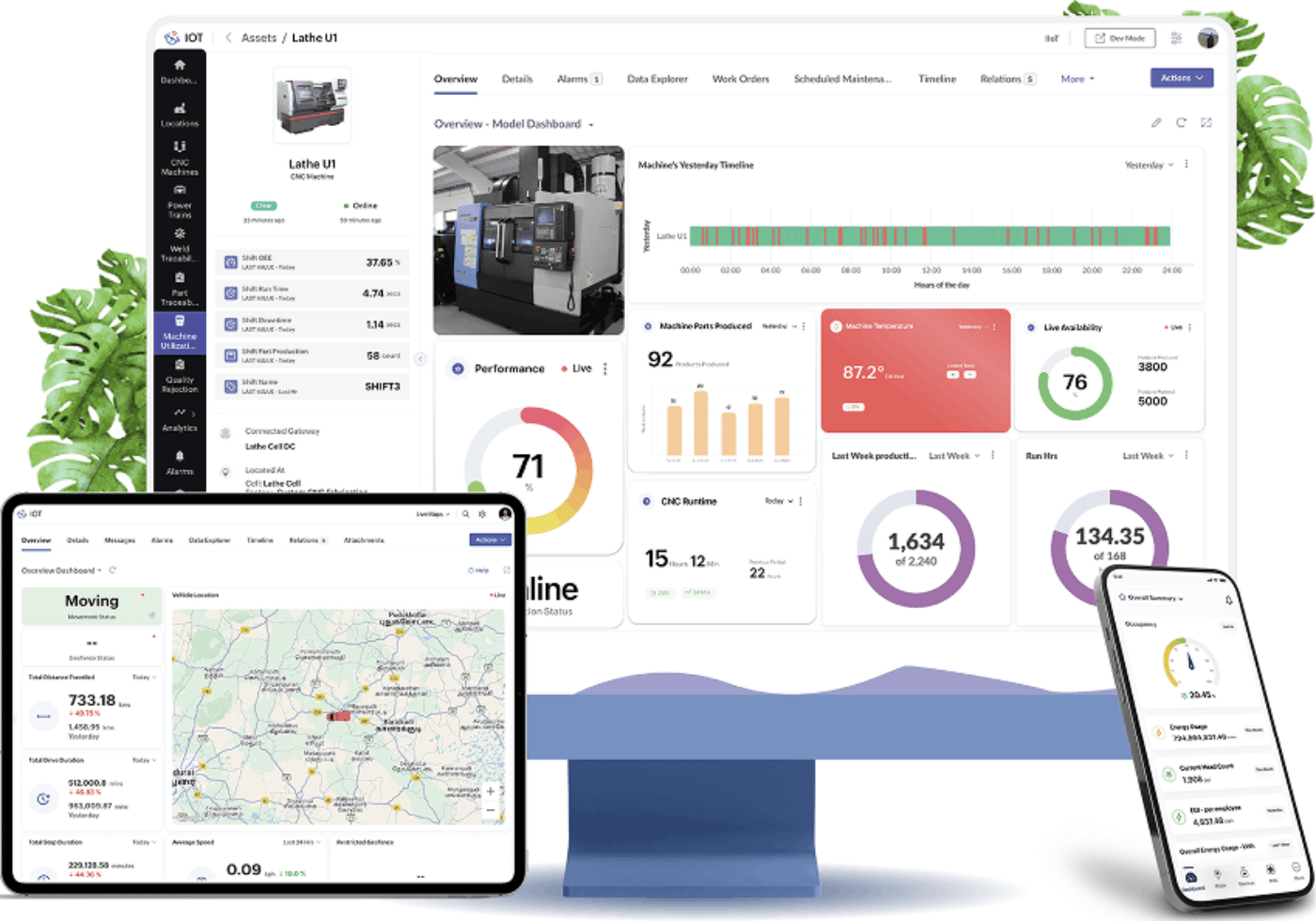Change Today range on Total Distance Travelled
Screen dimensions: 1316x921
144,677
